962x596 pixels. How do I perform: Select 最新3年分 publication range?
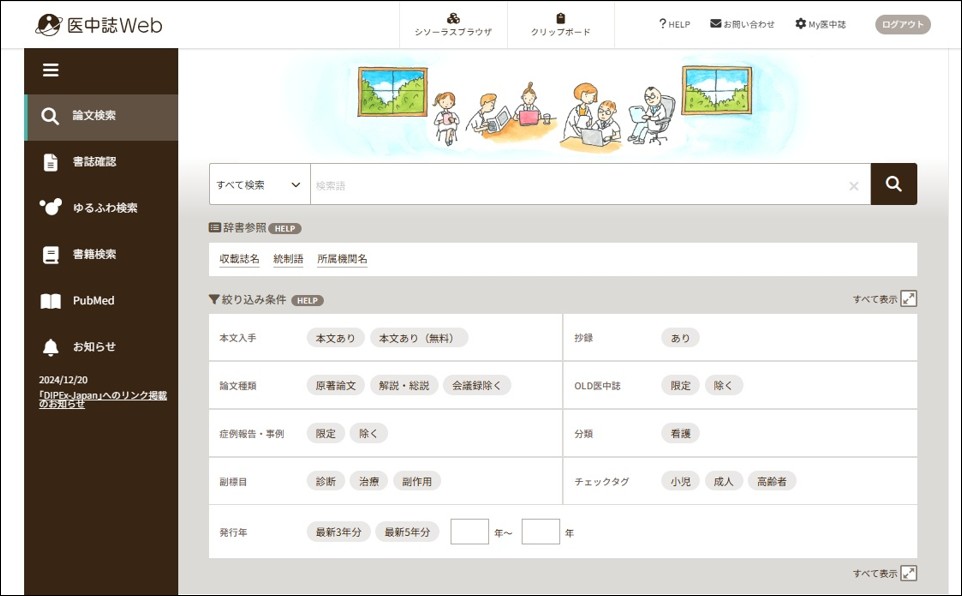(339, 532)
